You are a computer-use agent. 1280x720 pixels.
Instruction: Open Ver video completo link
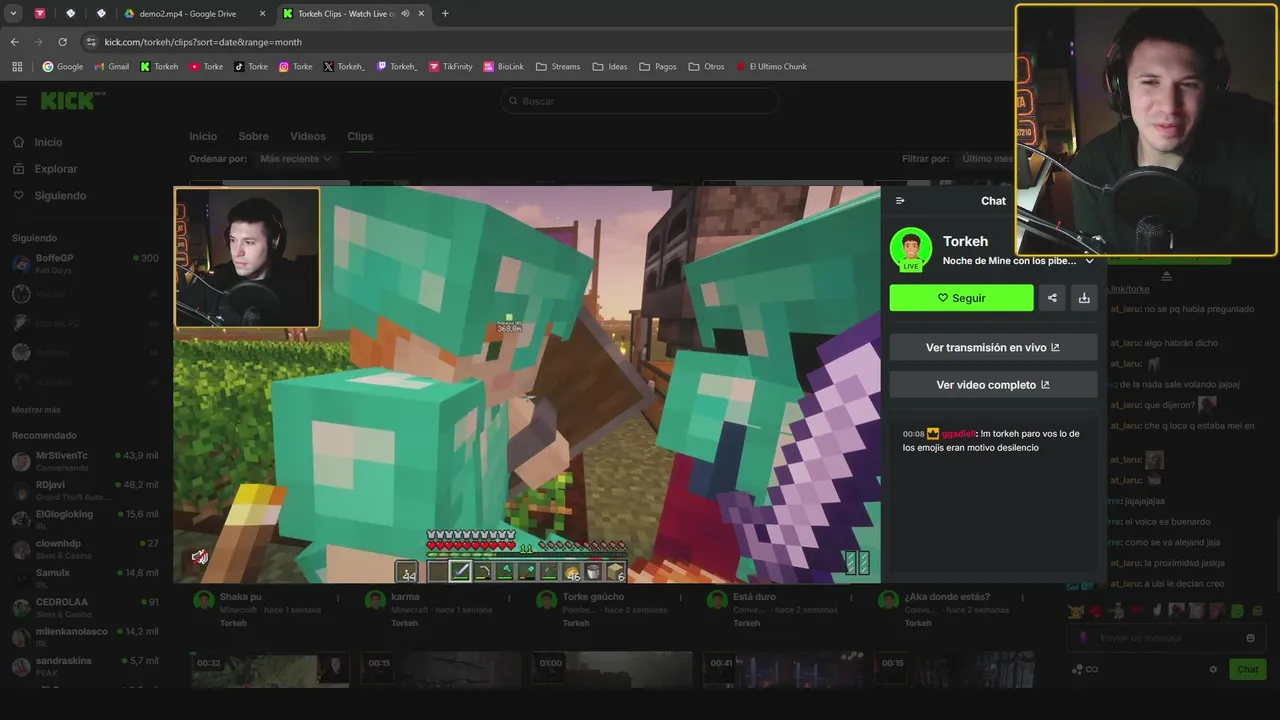tap(993, 385)
